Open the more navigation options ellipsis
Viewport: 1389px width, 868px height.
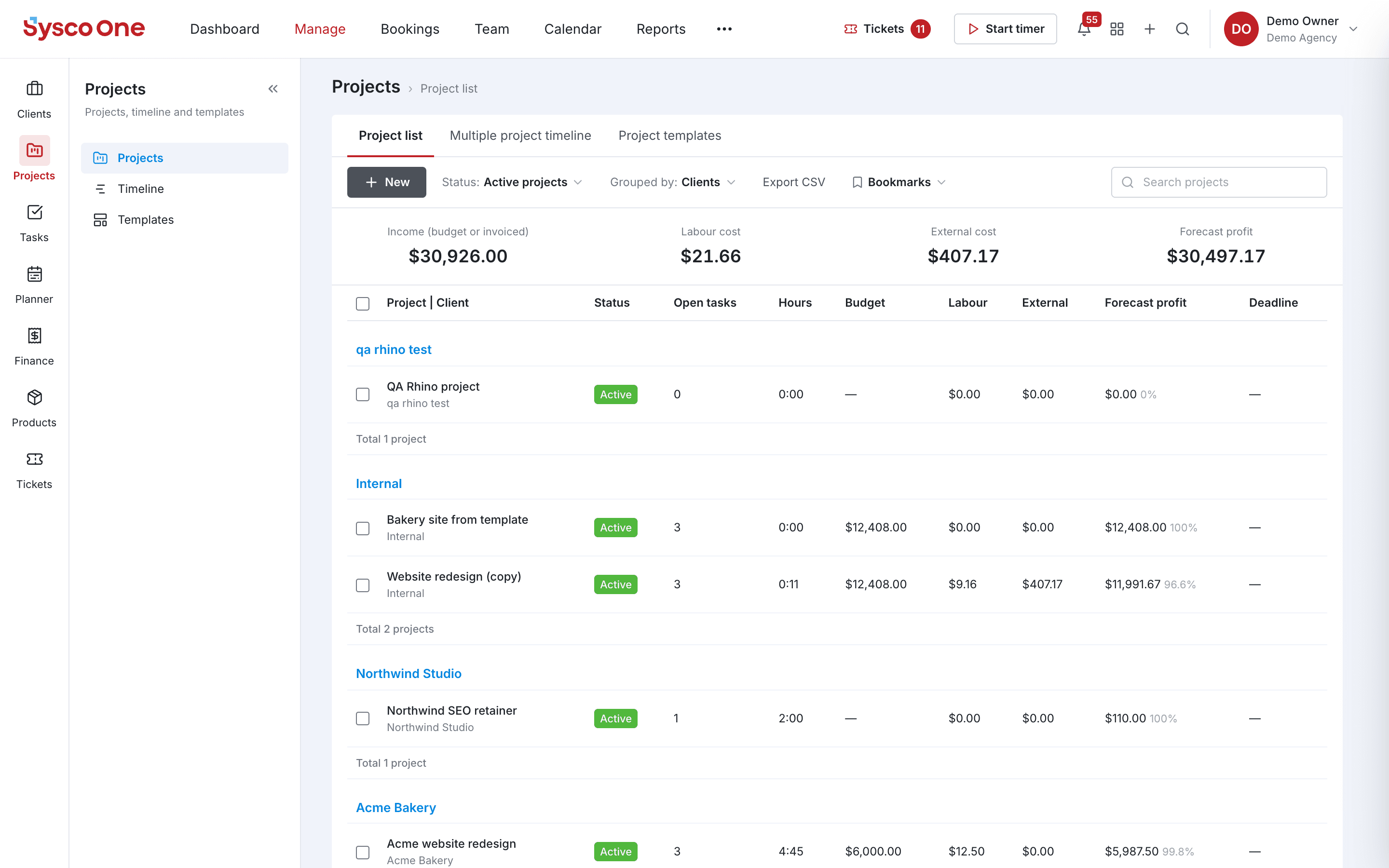pos(724,29)
